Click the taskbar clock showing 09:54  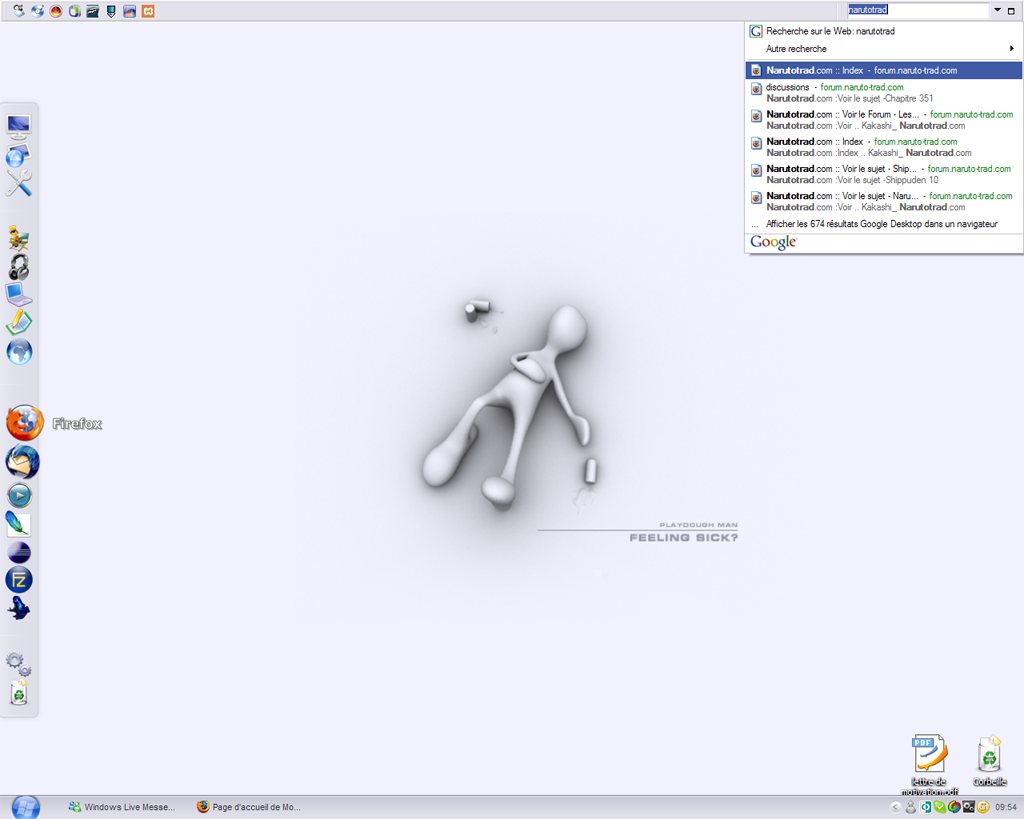[1006, 807]
